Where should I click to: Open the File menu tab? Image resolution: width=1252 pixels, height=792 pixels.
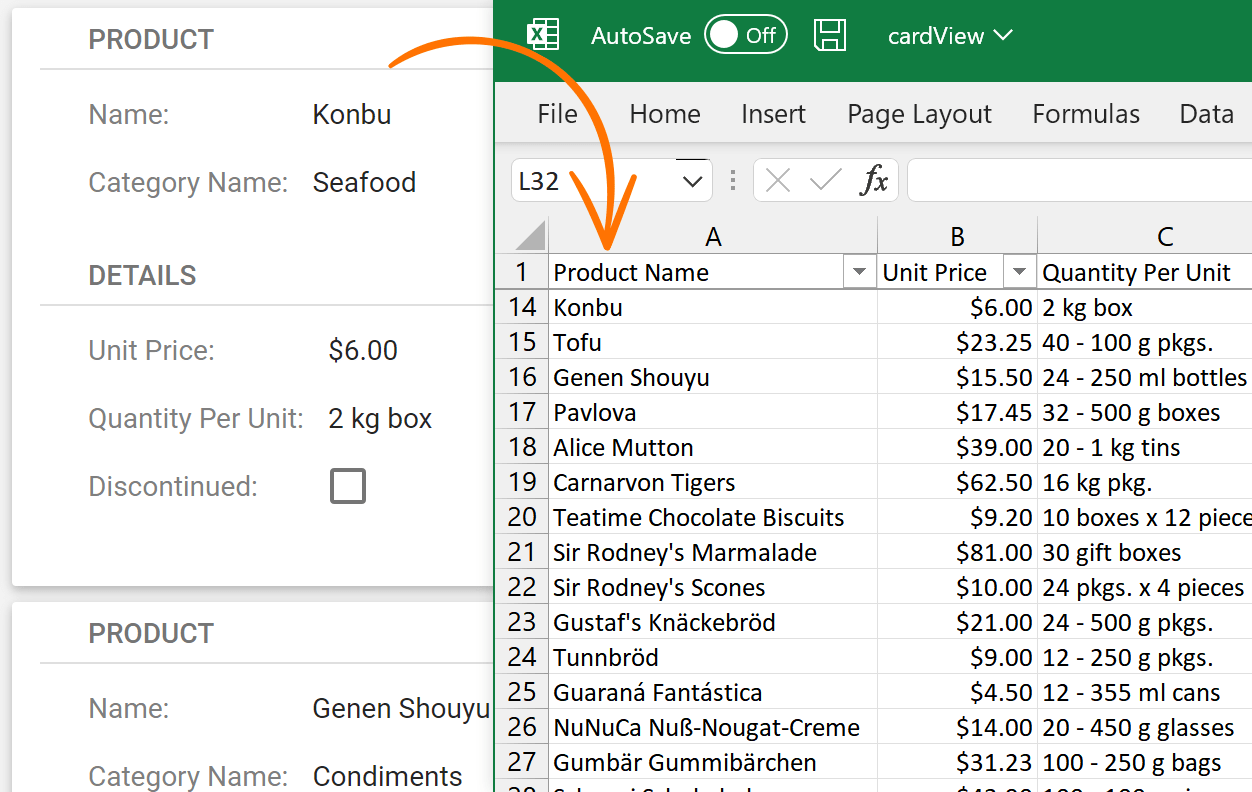[557, 114]
